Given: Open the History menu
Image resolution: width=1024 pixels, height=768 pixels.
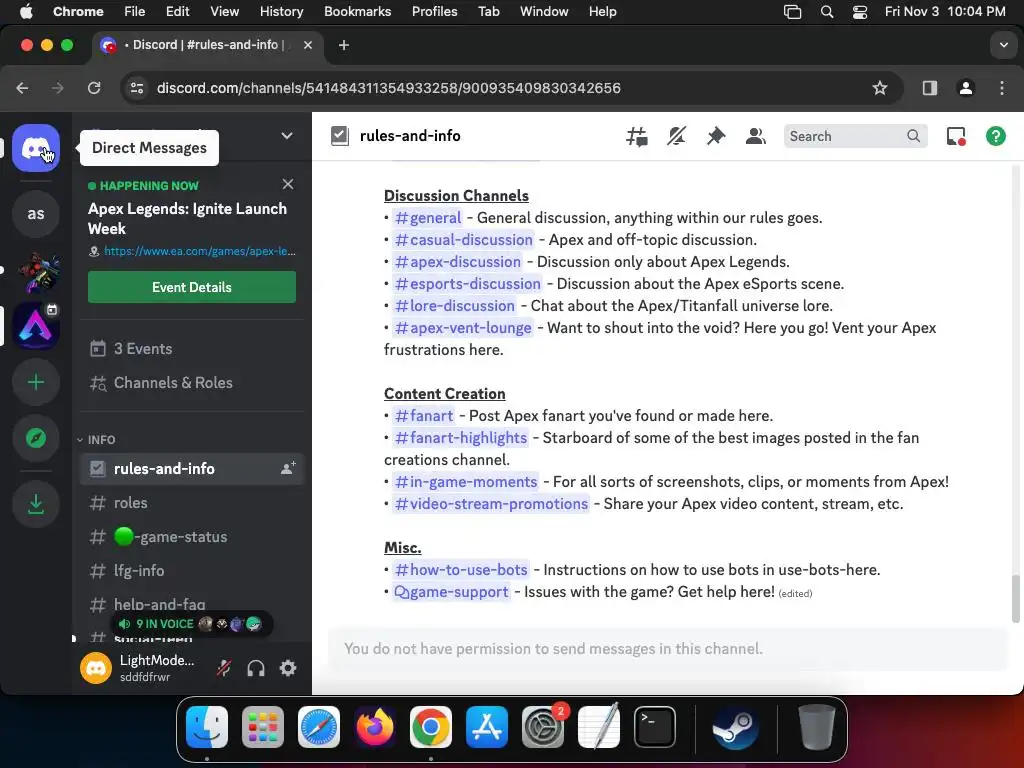Looking at the screenshot, I should pyautogui.click(x=281, y=12).
